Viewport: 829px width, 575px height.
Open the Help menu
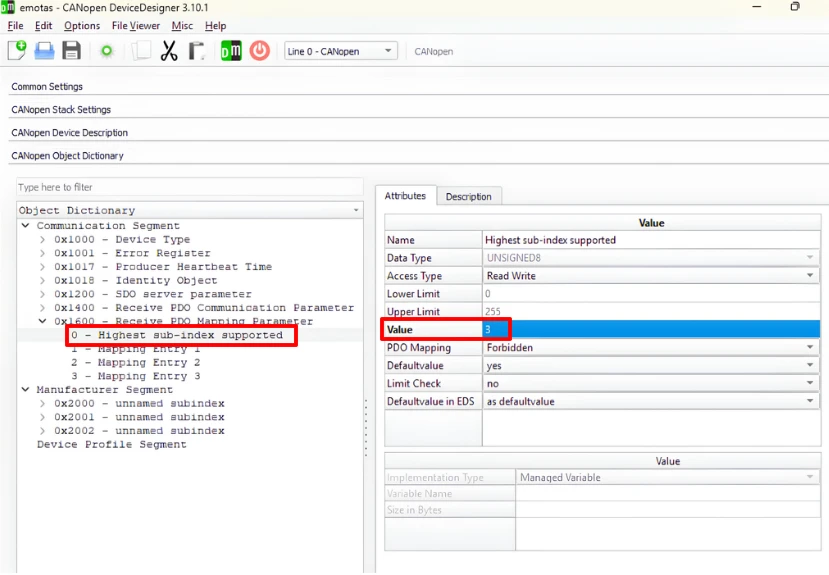tap(215, 26)
